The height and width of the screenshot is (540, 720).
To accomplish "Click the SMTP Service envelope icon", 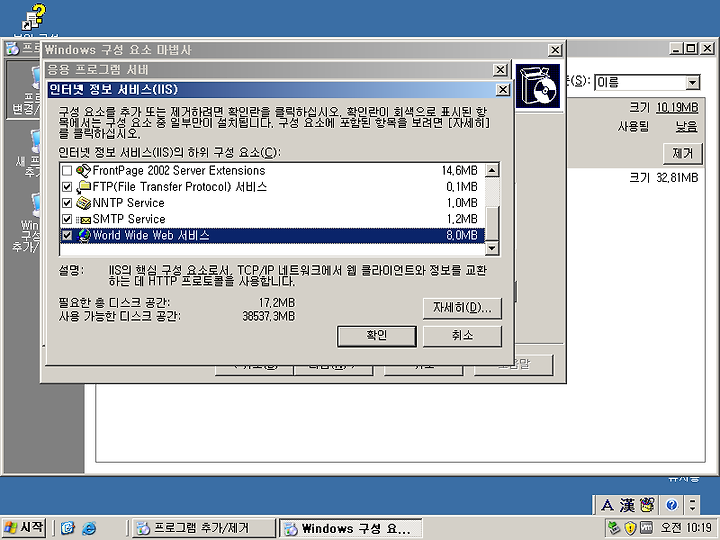I will pyautogui.click(x=83, y=219).
